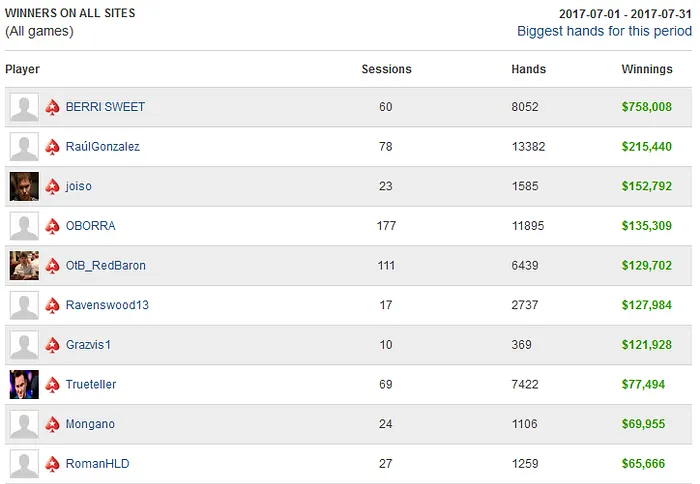Viewport: 700px width, 484px height.
Task: Open Ravenswood13 player name link
Action: (107, 305)
